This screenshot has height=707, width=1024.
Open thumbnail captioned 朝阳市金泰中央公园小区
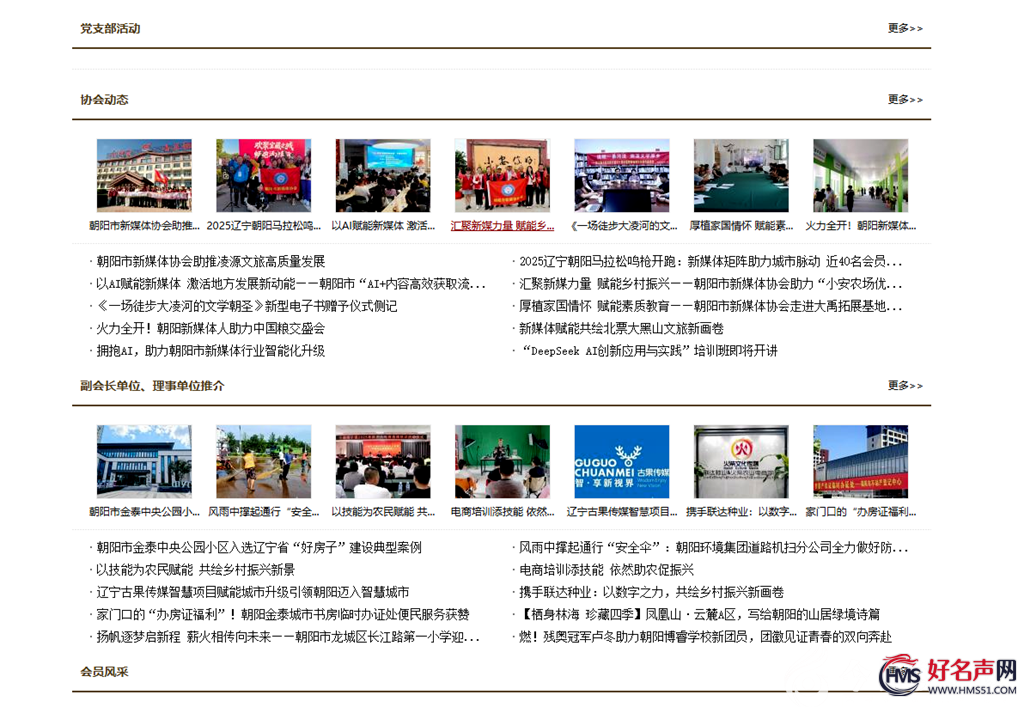pos(144,461)
